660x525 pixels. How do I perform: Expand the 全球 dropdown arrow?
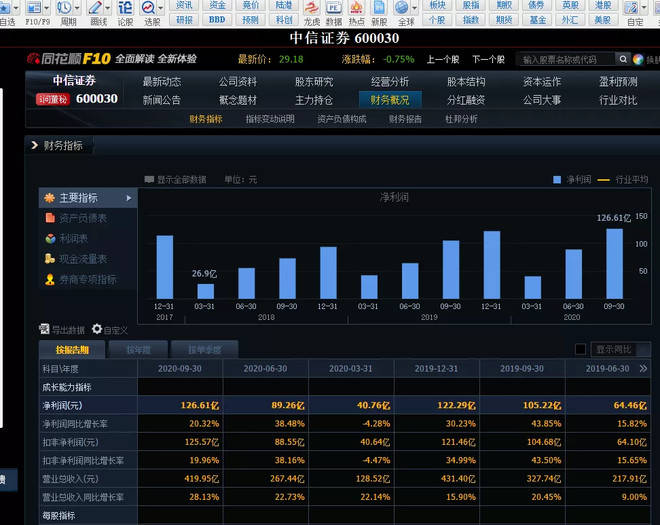click(414, 8)
